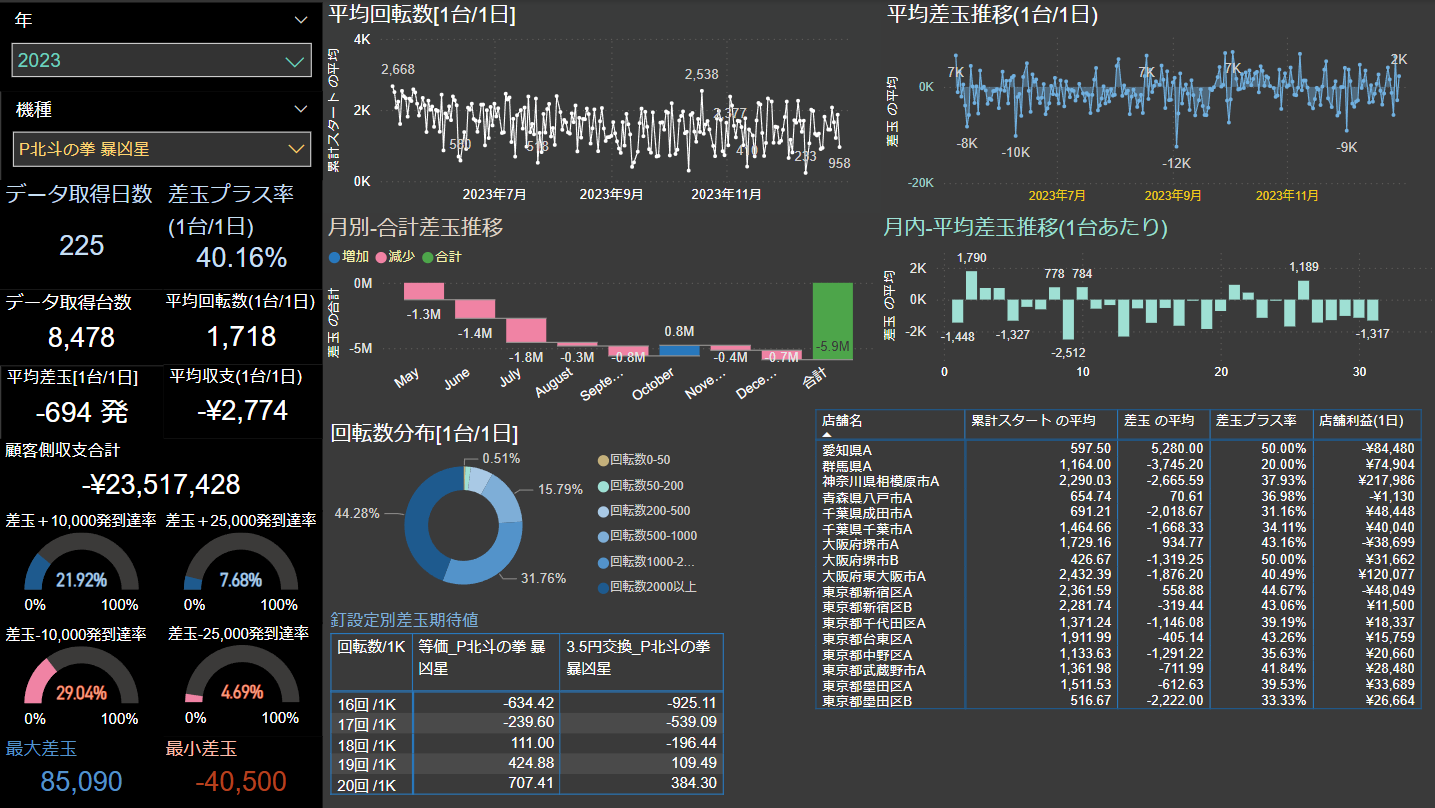Open the 2023 year selection dropdown

pos(294,61)
